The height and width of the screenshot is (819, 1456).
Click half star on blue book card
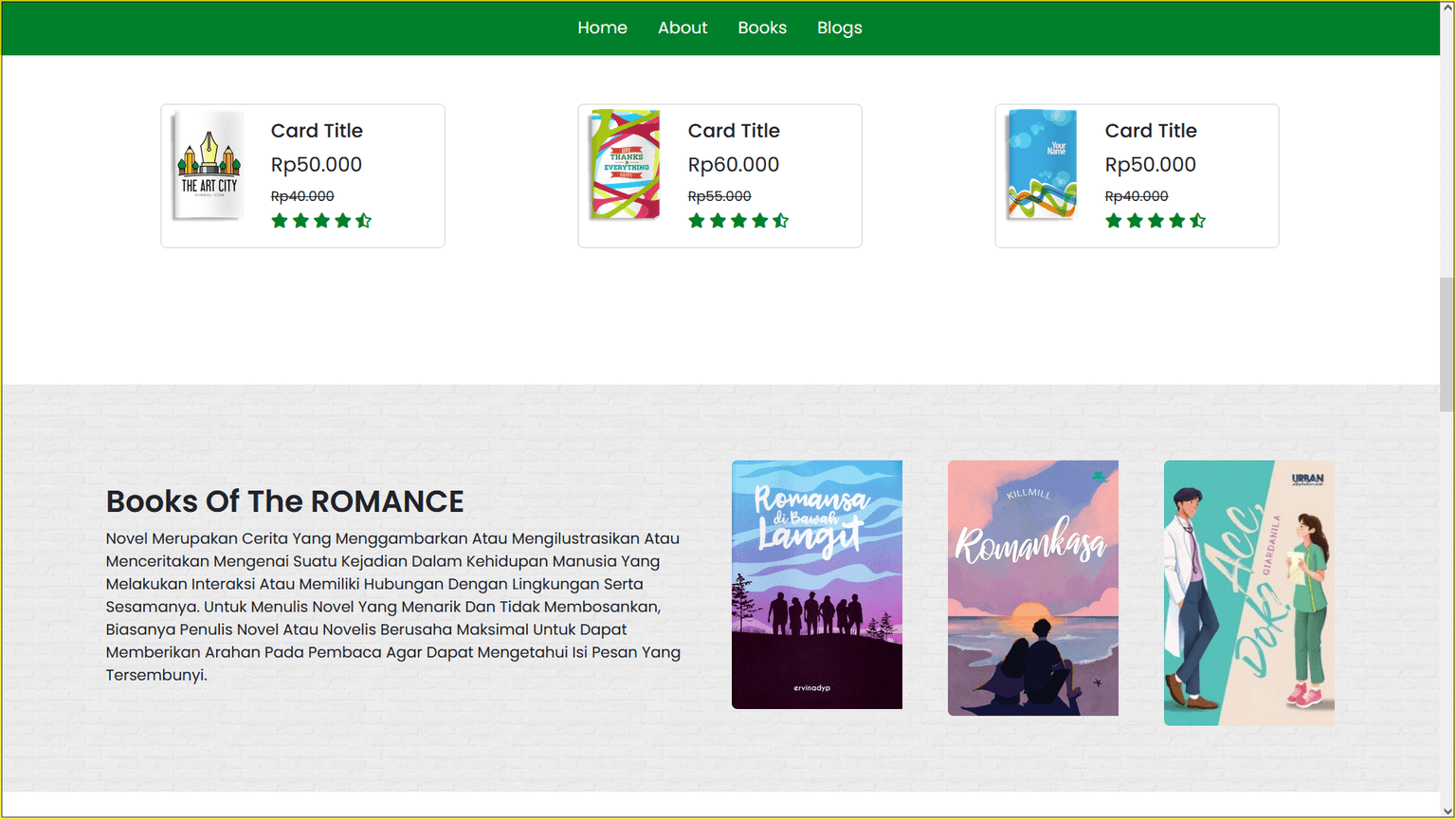(1198, 221)
